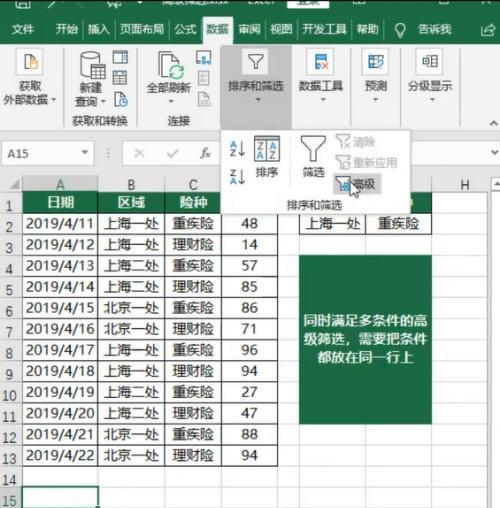Click the formula bar confirm checkmark icon
Image resolution: width=500 pixels, height=508 pixels.
tap(173, 153)
